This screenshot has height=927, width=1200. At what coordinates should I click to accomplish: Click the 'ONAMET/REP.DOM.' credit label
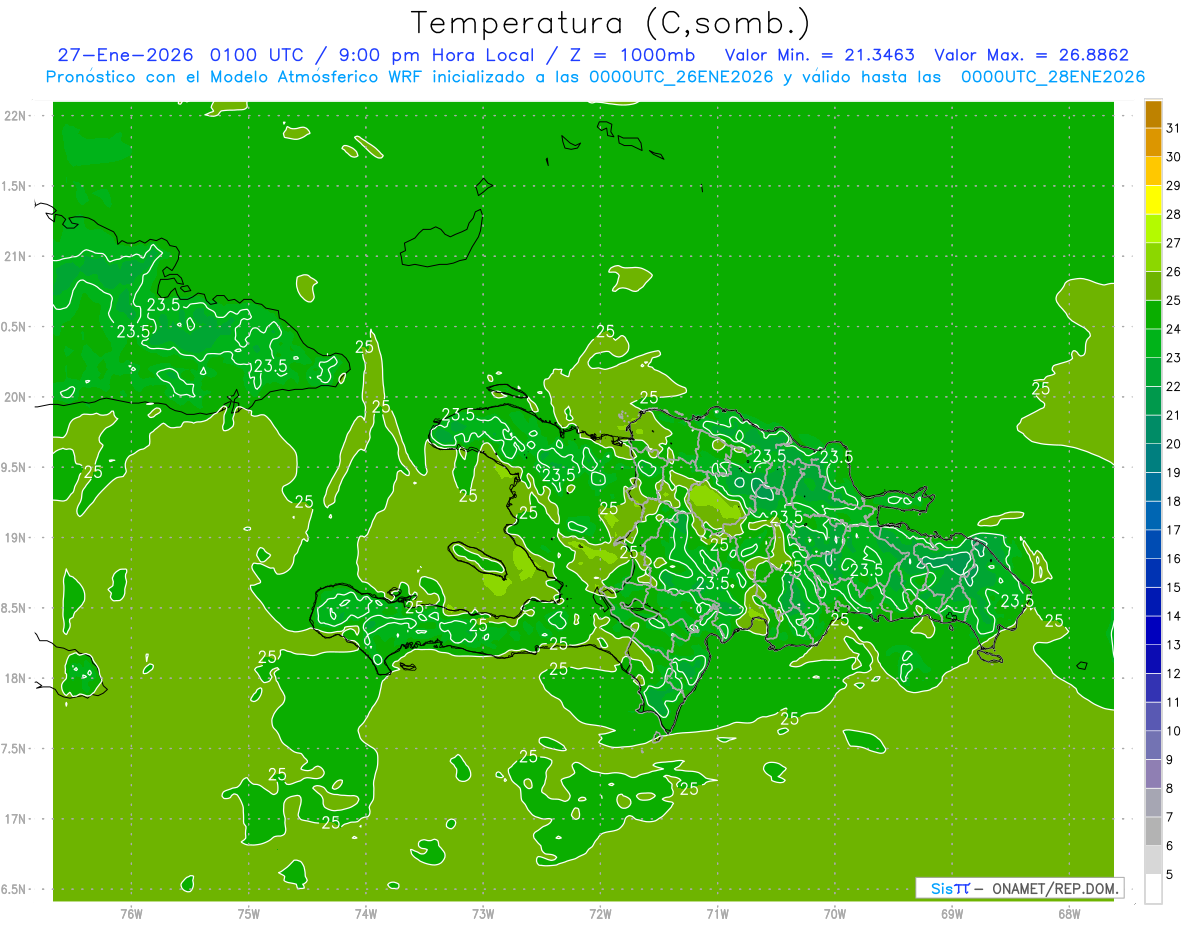pos(1056,888)
